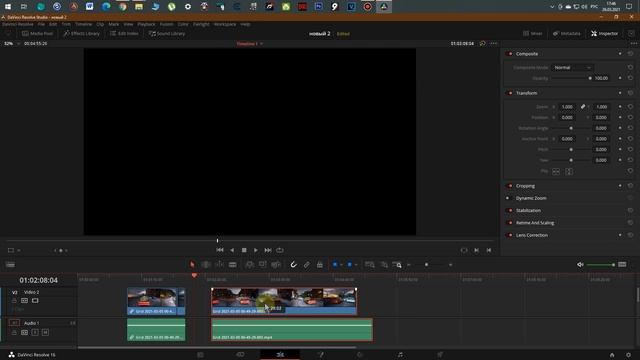Toggle the Cropping section enable switch

pyautogui.click(x=509, y=186)
